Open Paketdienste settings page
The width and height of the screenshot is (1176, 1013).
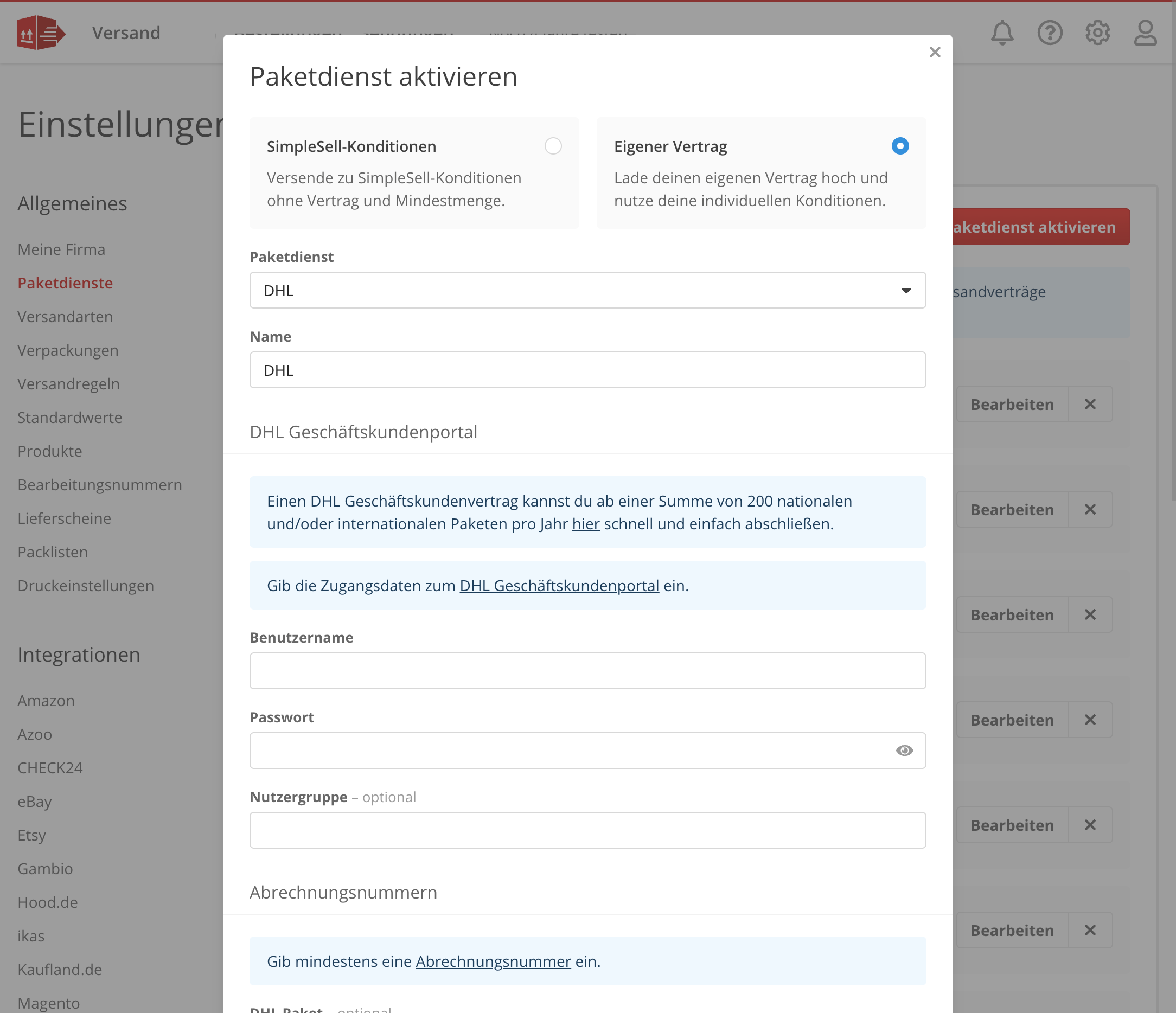(x=65, y=283)
